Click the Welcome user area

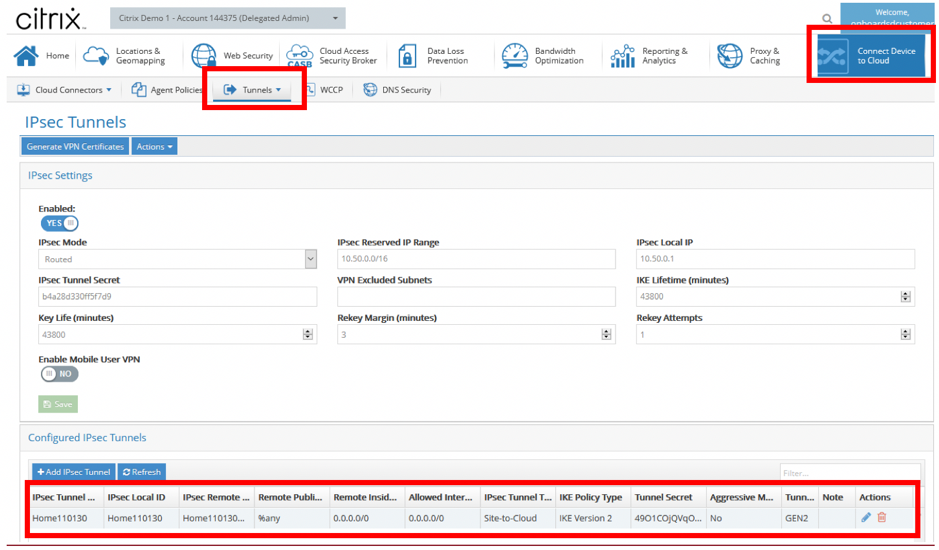click(887, 17)
